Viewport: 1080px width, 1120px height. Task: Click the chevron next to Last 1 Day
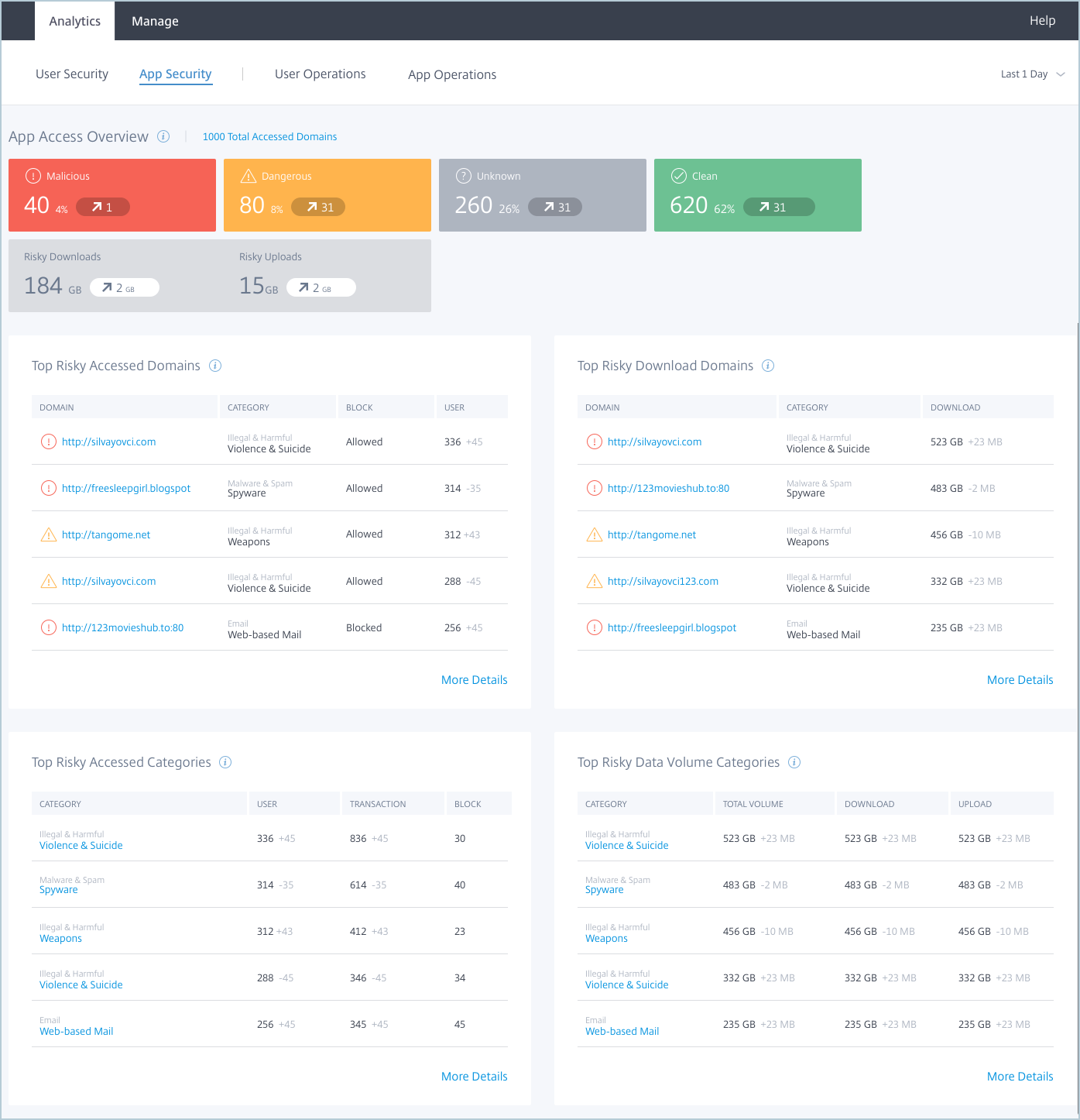coord(1061,74)
